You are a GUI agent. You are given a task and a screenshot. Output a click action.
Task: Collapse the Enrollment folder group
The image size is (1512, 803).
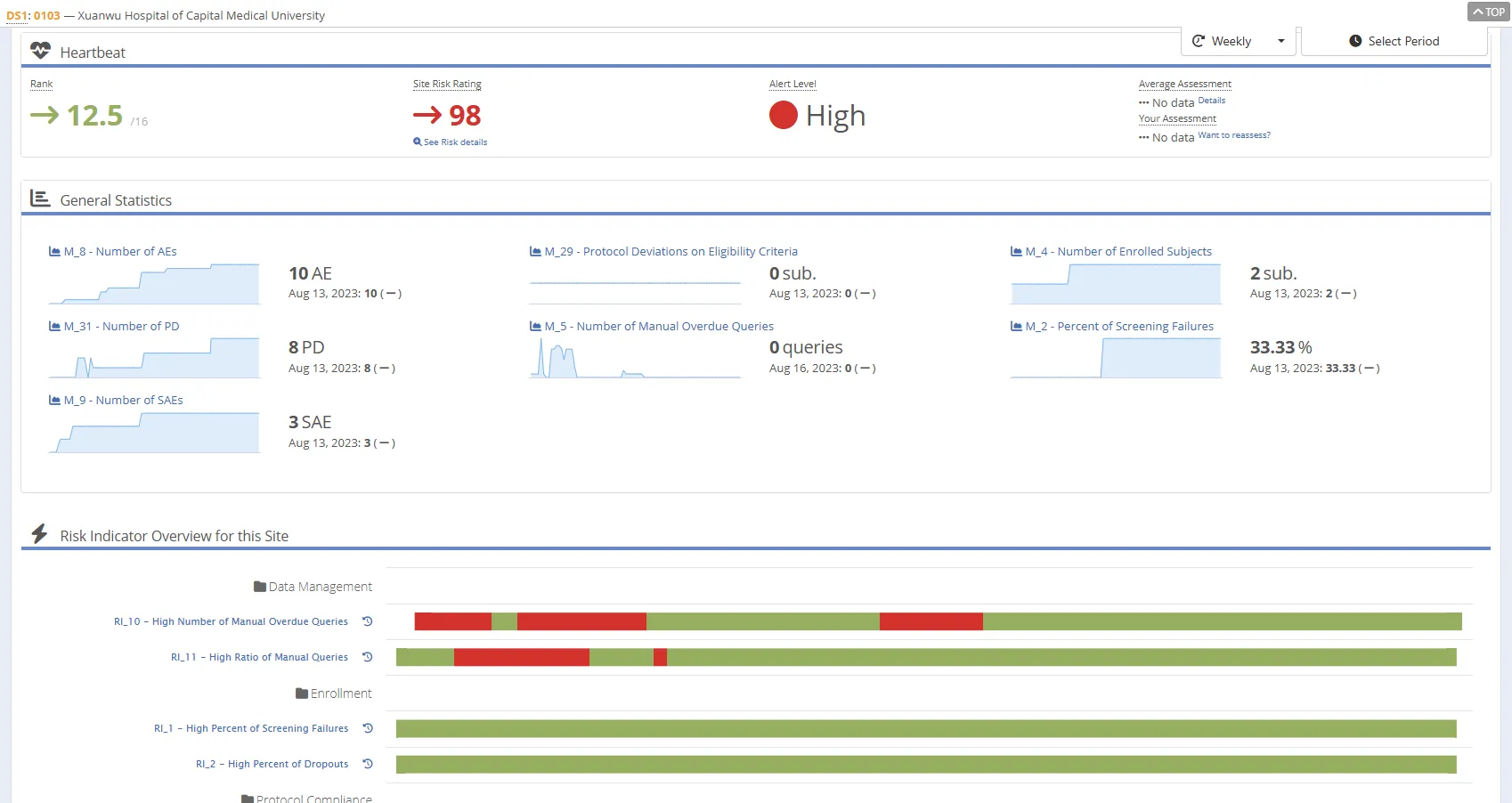[x=333, y=693]
